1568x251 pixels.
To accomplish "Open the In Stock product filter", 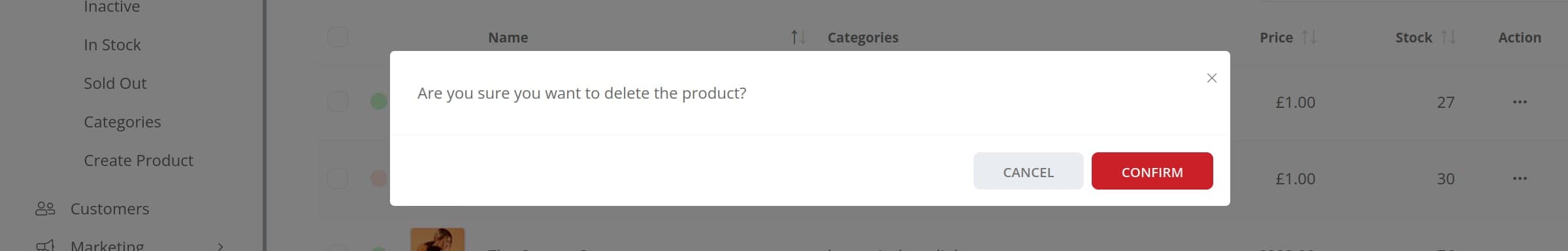I will tap(112, 44).
